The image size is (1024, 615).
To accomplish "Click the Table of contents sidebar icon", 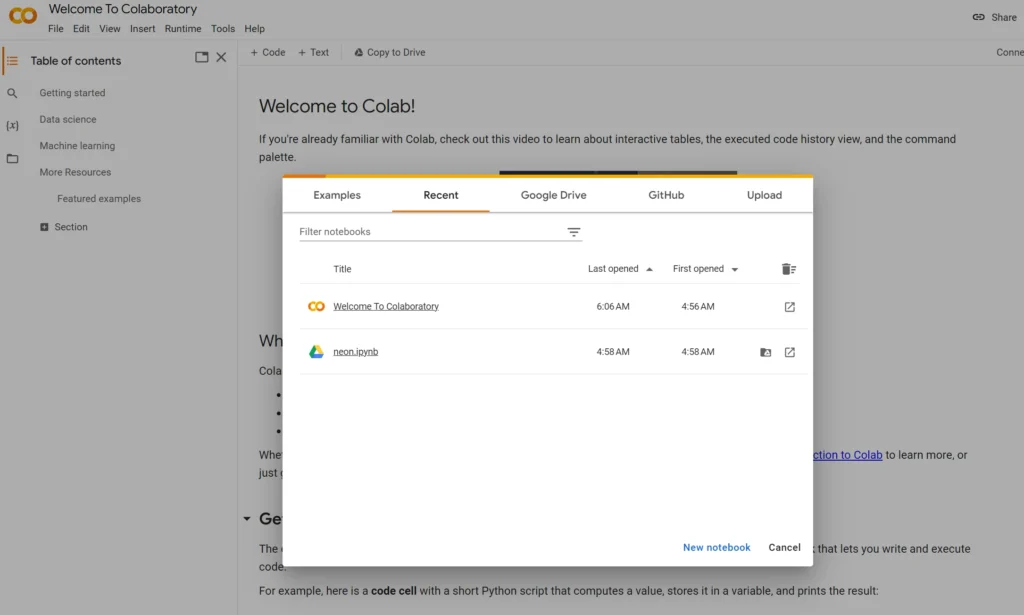I will tap(12, 60).
